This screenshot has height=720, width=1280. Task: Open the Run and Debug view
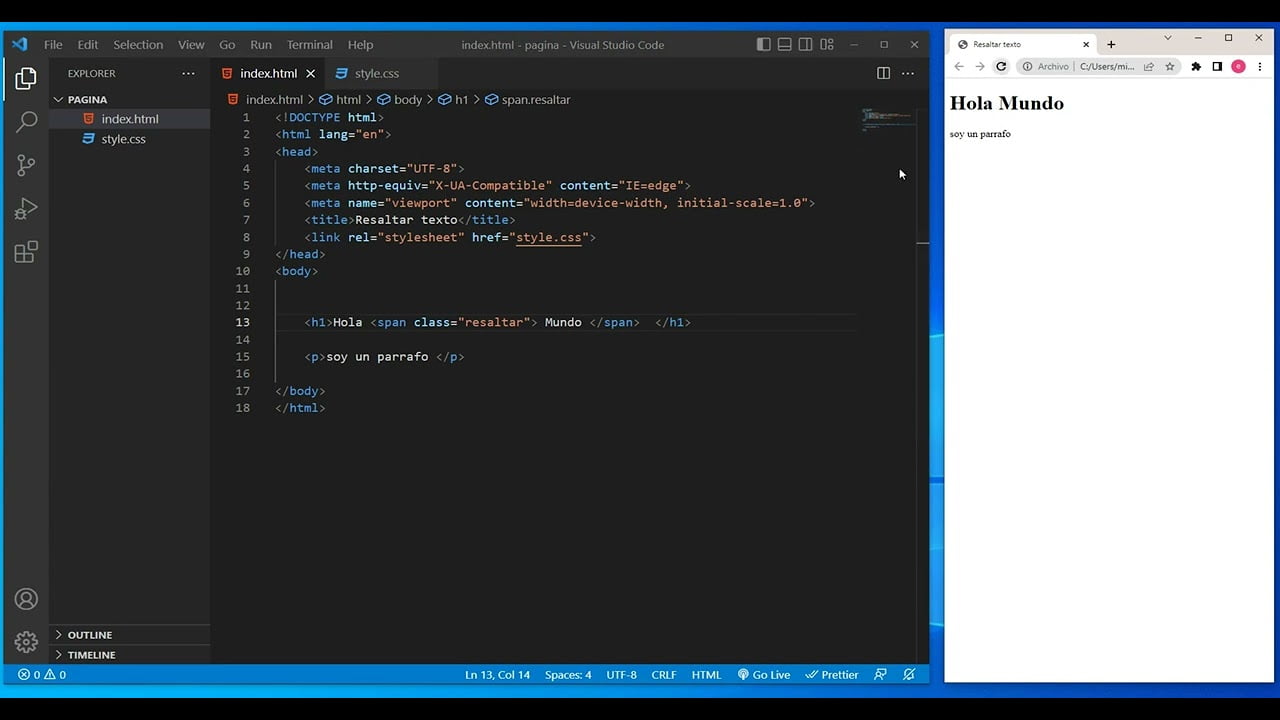(x=26, y=208)
